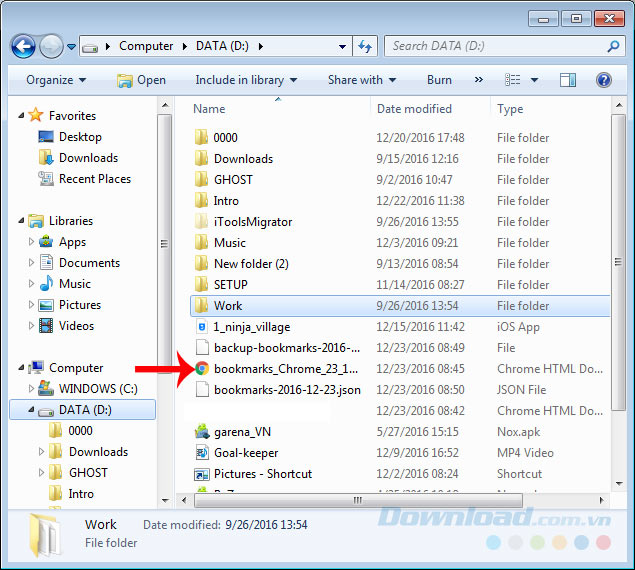Expand the Documents library
635x570 pixels.
pyautogui.click(x=31, y=263)
